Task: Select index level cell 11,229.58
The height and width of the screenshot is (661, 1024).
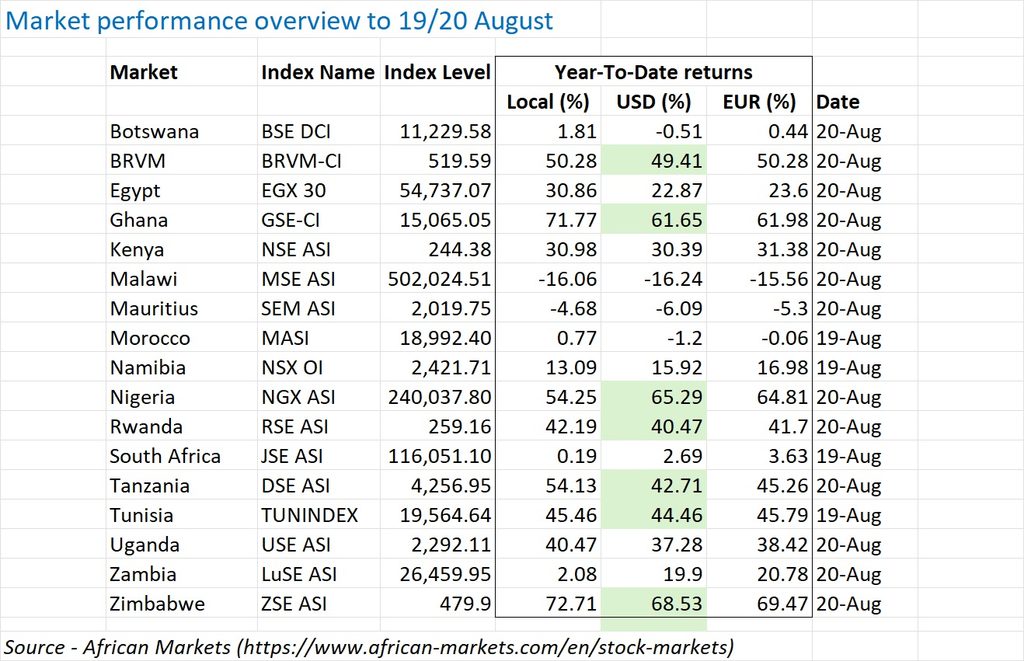Action: coord(438,131)
